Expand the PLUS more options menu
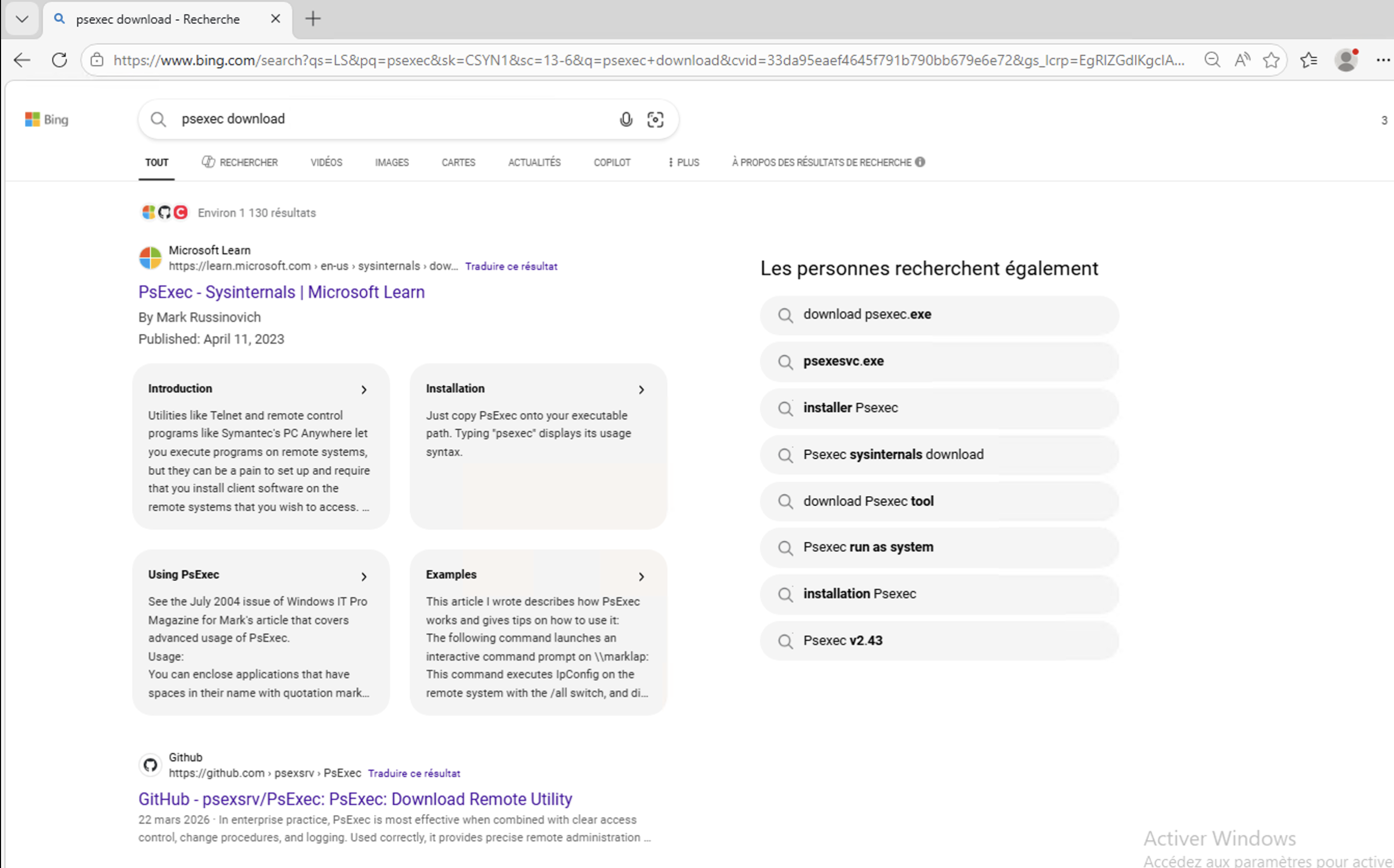The width and height of the screenshot is (1394, 868). tap(684, 162)
